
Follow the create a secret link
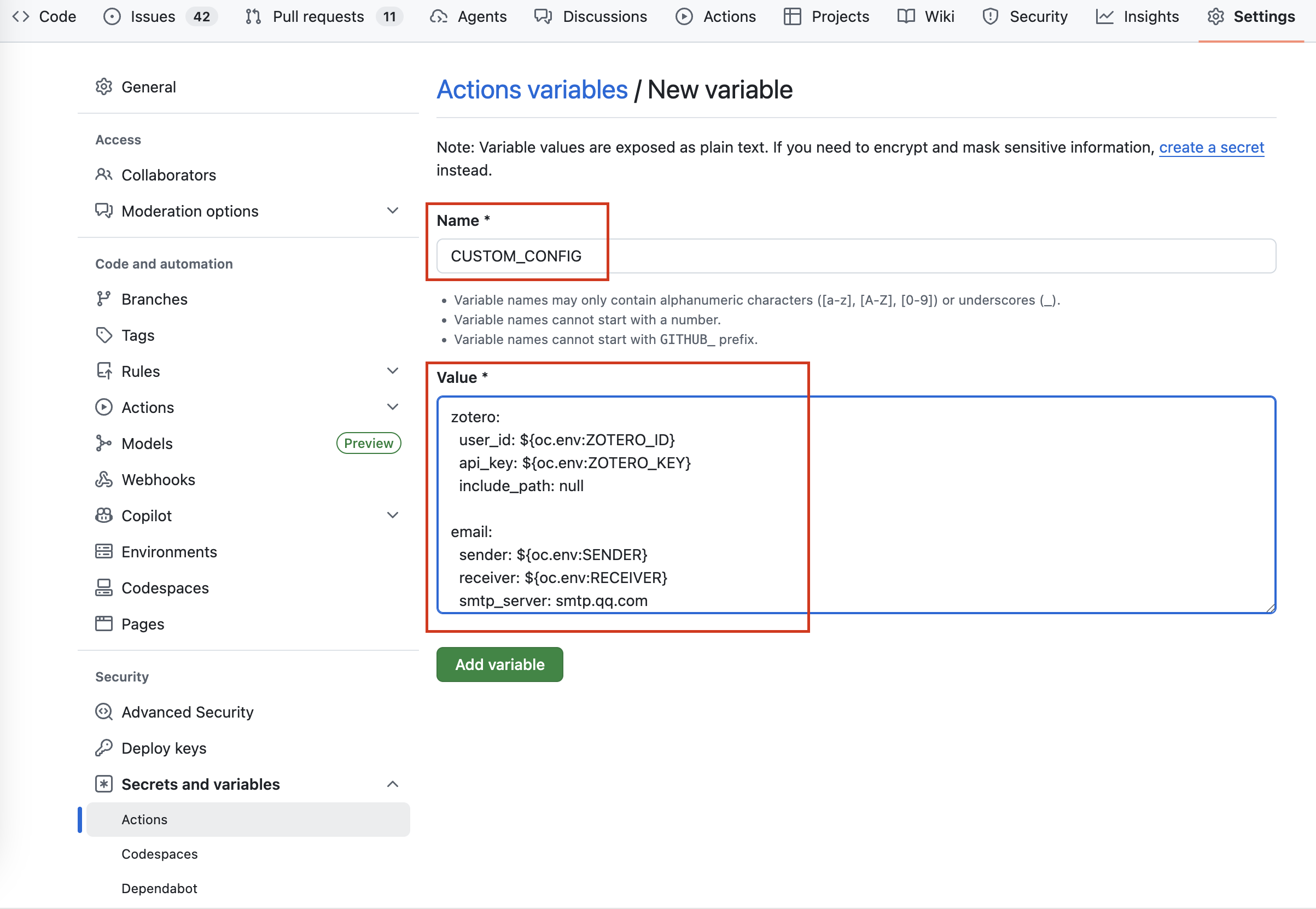coord(1211,147)
